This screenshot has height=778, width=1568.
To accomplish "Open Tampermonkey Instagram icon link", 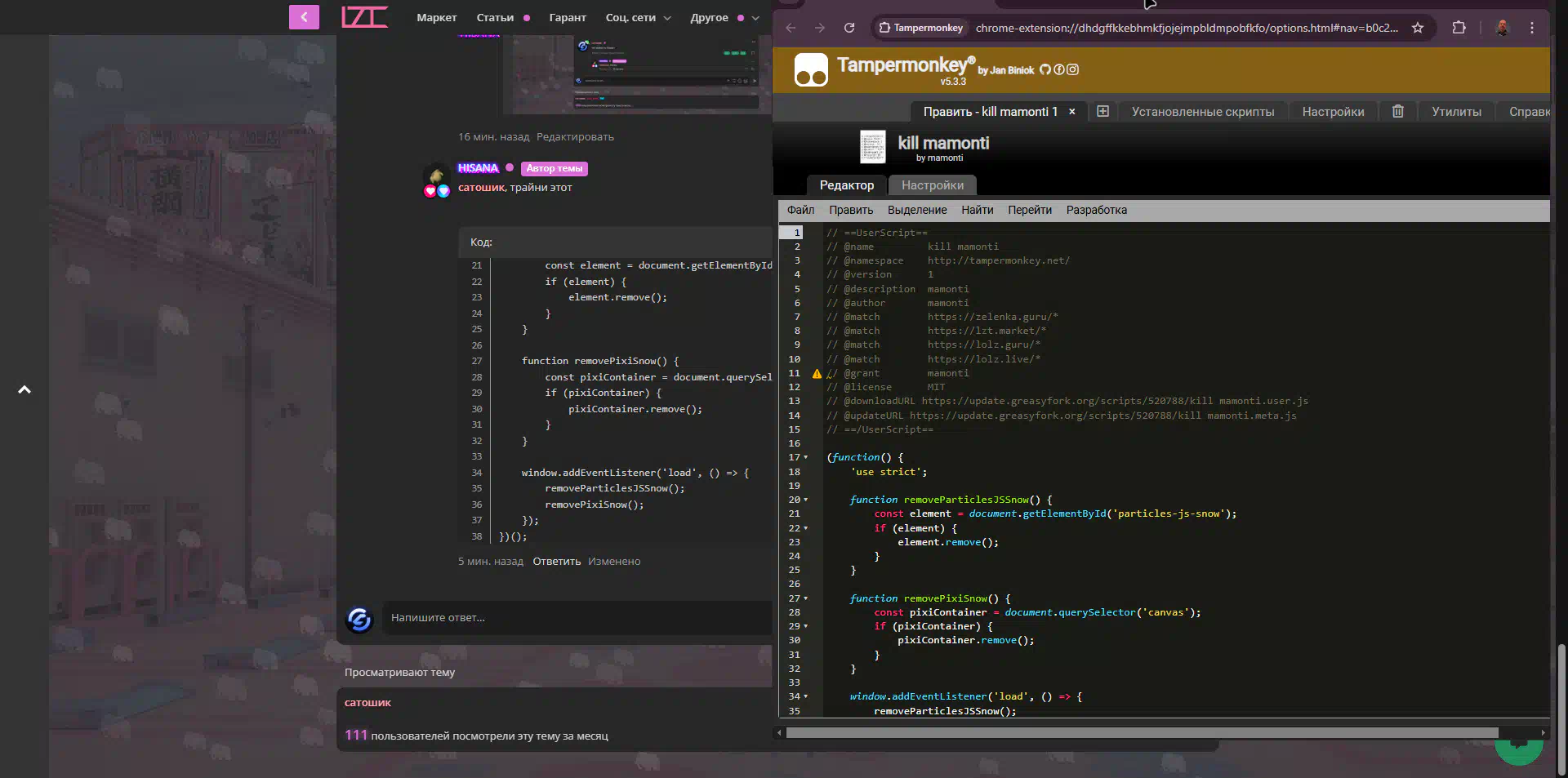I will (x=1073, y=69).
